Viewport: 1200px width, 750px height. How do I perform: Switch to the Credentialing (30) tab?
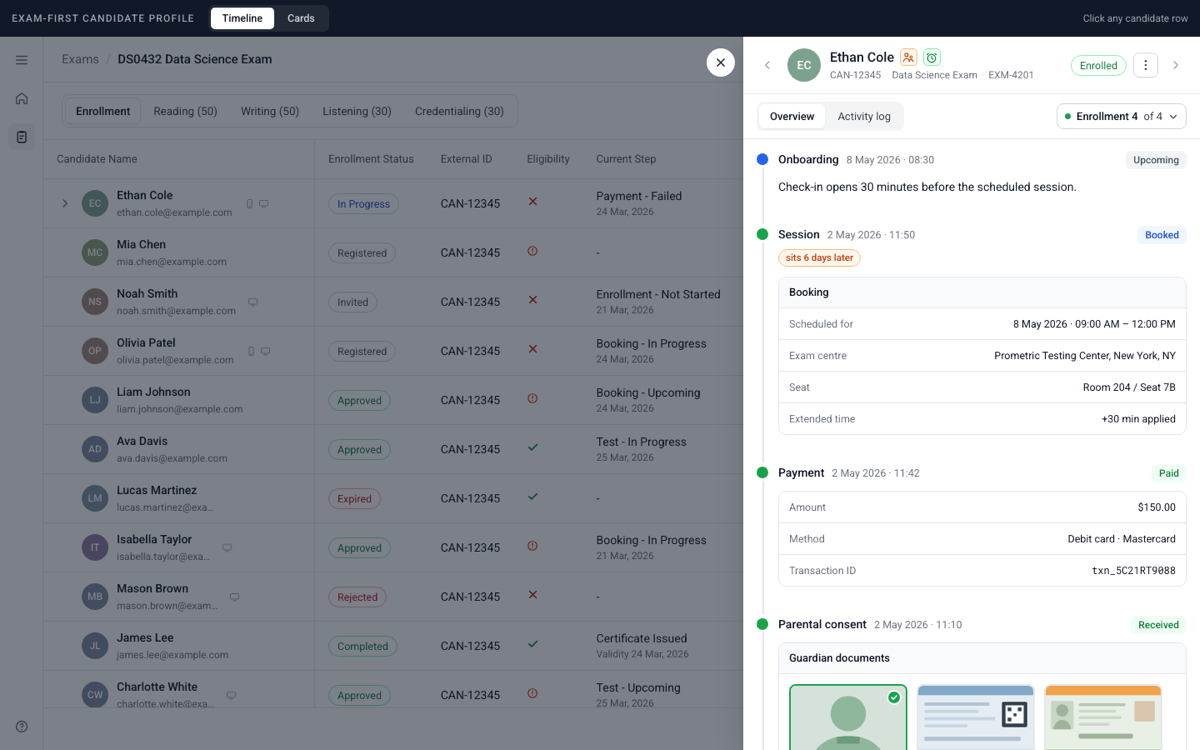coord(459,111)
